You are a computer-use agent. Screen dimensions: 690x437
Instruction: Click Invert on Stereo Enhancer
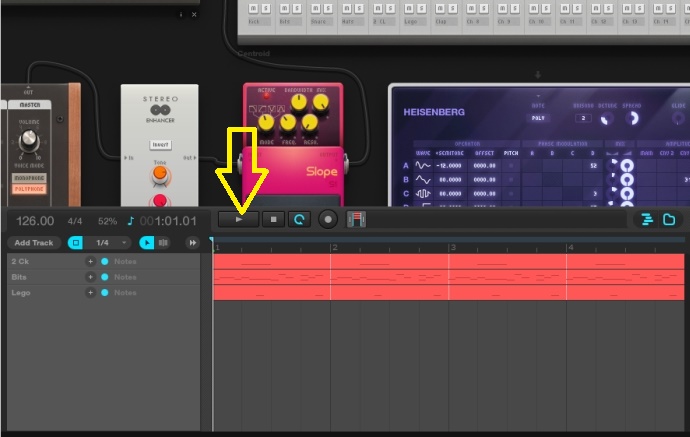pos(160,144)
